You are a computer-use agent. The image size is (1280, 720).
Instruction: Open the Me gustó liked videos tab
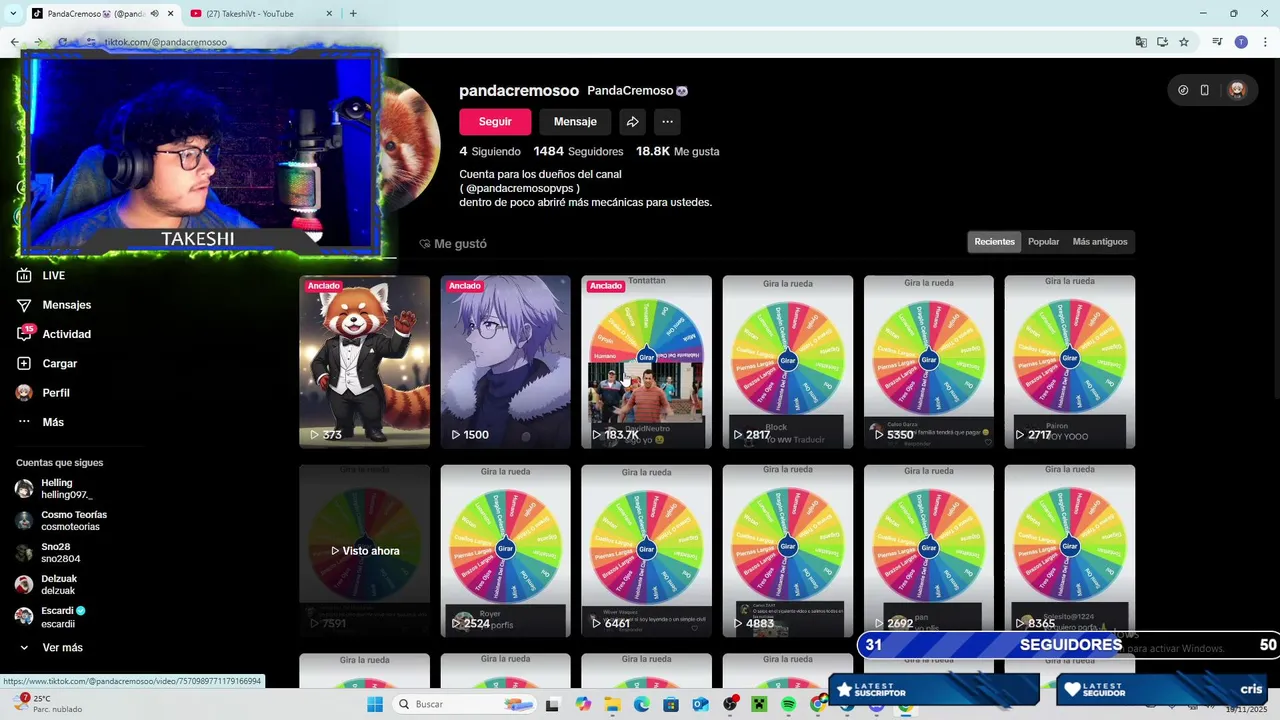pyautogui.click(x=453, y=244)
